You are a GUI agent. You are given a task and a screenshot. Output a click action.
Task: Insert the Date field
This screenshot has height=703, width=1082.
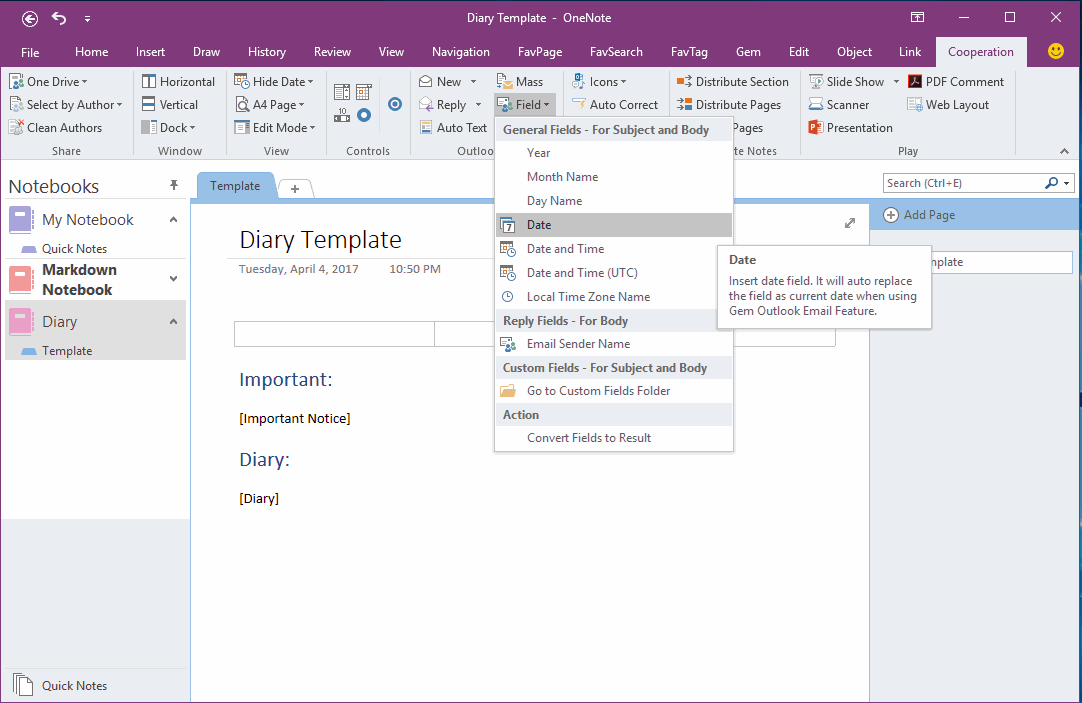pos(613,225)
